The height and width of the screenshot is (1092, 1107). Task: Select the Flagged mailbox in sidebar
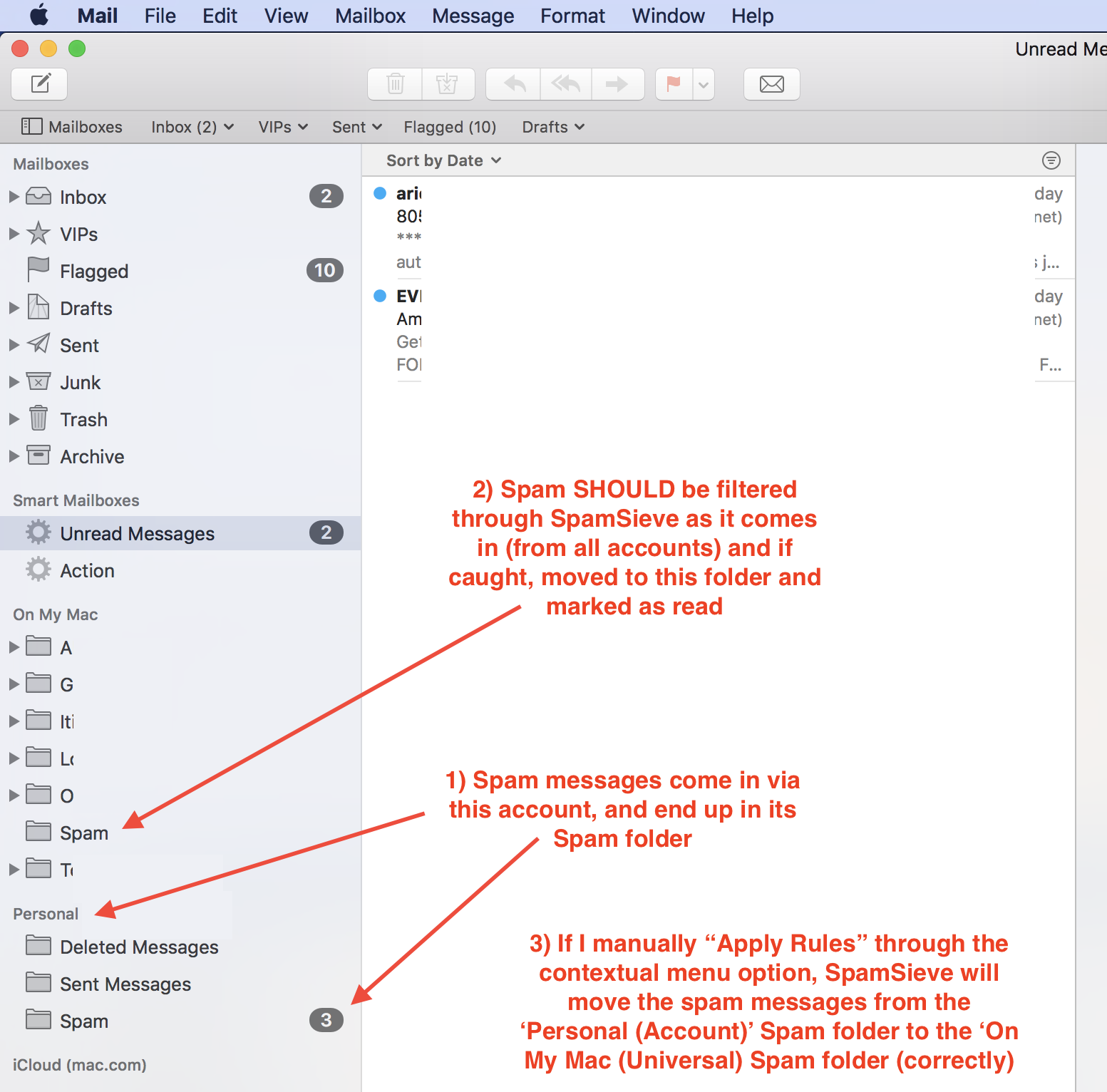click(180, 271)
